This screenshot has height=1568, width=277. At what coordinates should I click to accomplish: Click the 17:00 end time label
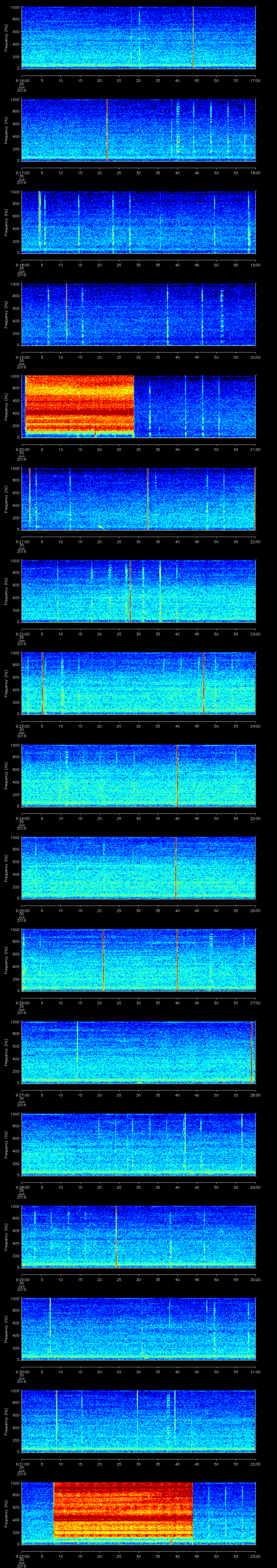(x=255, y=80)
